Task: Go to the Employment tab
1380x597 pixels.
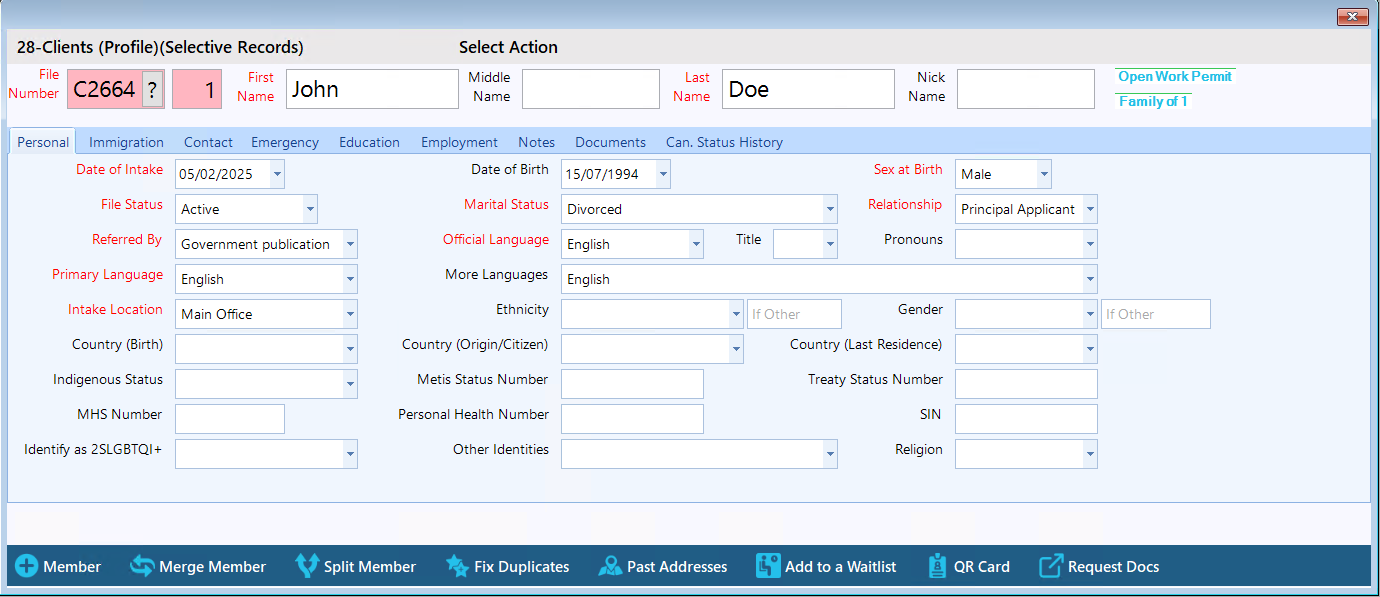Action: tap(459, 142)
